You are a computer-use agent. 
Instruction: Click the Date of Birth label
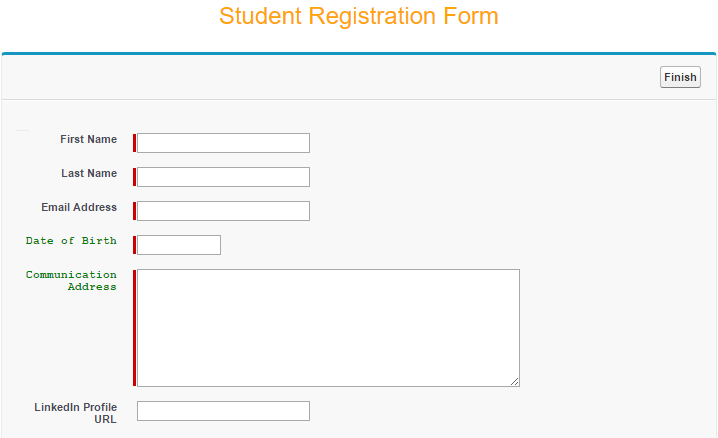tap(71, 241)
